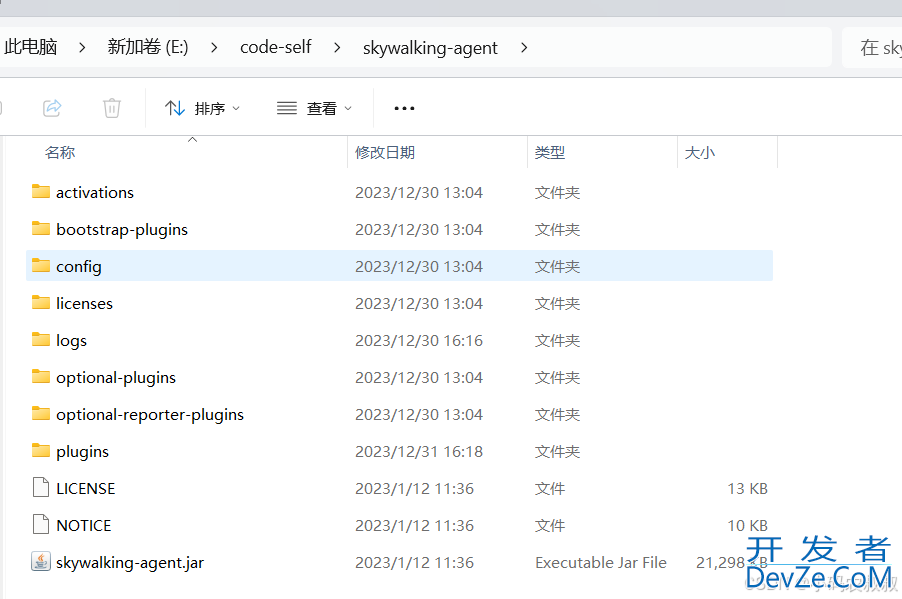Image resolution: width=902 pixels, height=599 pixels.
Task: Select the optional-reporter-plugins folder name
Action: pyautogui.click(x=150, y=414)
